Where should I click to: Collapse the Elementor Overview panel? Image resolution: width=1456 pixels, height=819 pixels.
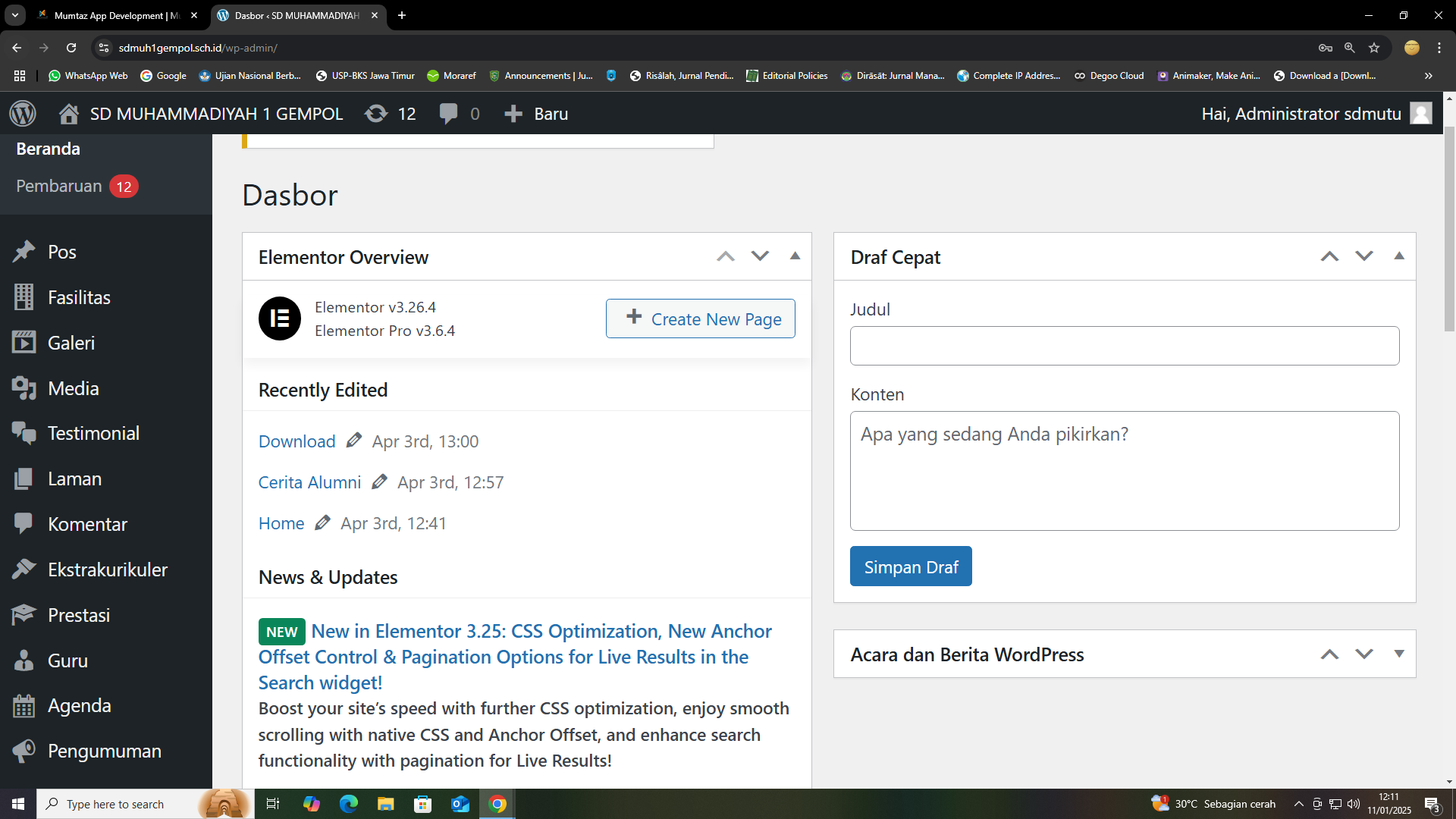(x=795, y=256)
